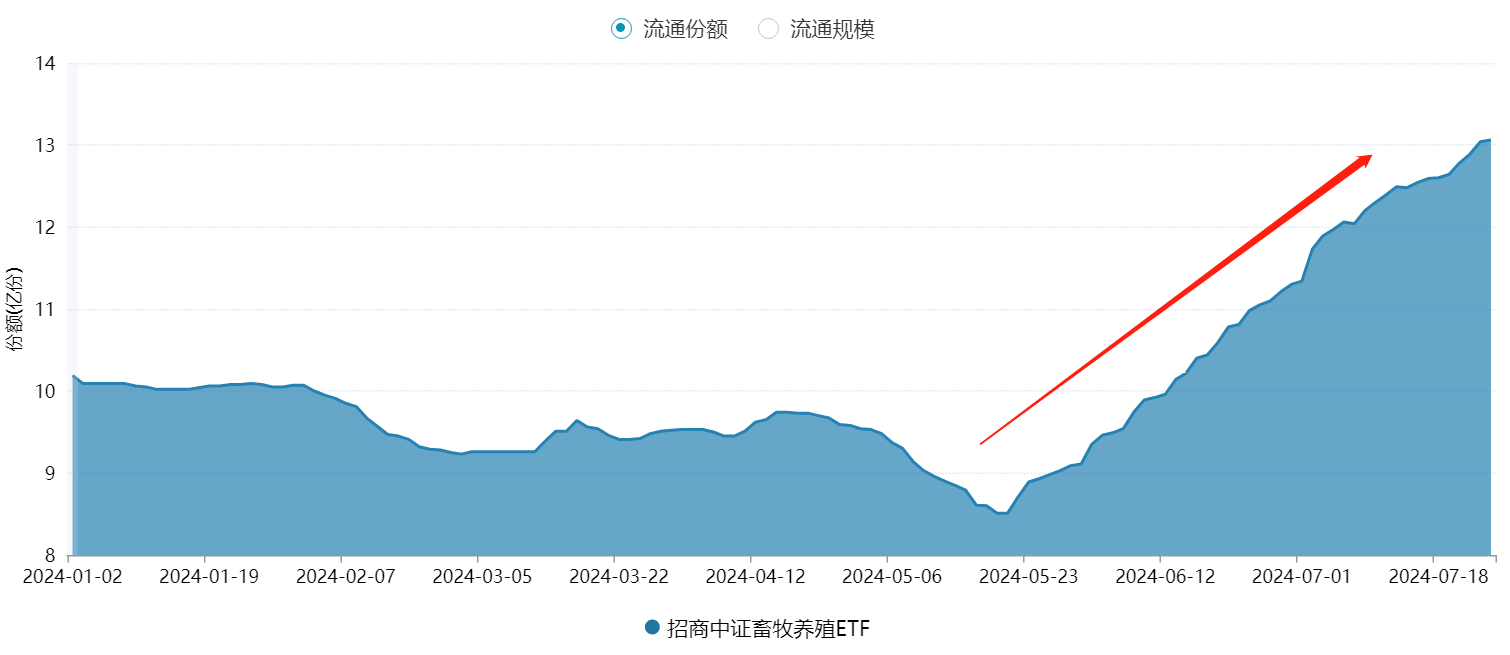
Task: Switch to the 流通规模 radio option
Action: click(768, 29)
